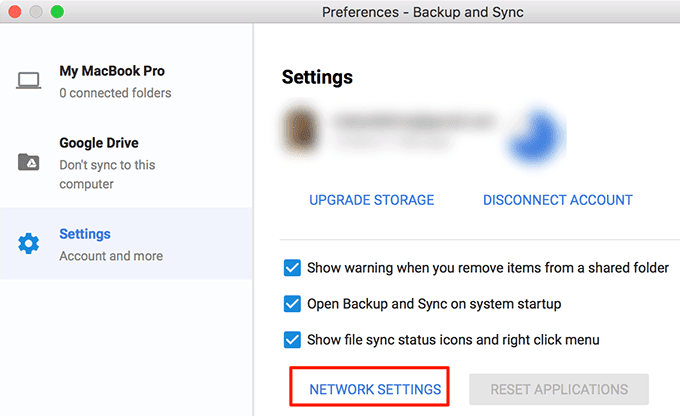Toggle shared folder removal warning checkbox

tap(292, 268)
